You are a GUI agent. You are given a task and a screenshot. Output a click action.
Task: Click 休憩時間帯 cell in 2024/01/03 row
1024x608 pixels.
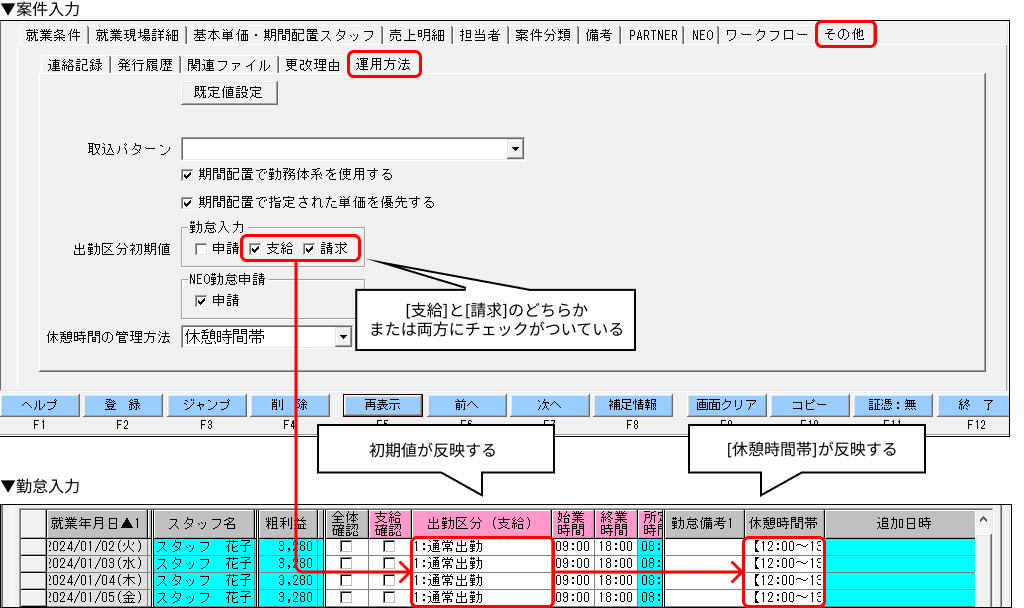click(784, 563)
